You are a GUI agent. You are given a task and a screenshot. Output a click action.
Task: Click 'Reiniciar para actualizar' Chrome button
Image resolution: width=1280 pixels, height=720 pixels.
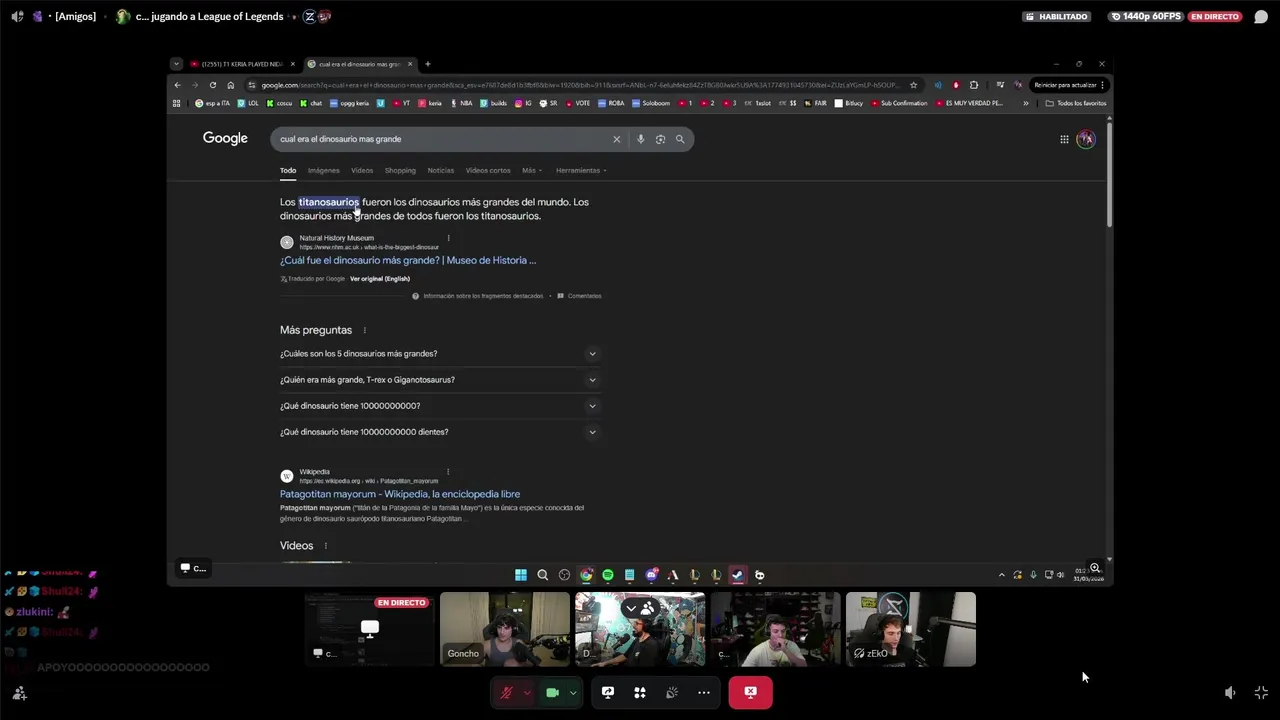(1070, 85)
